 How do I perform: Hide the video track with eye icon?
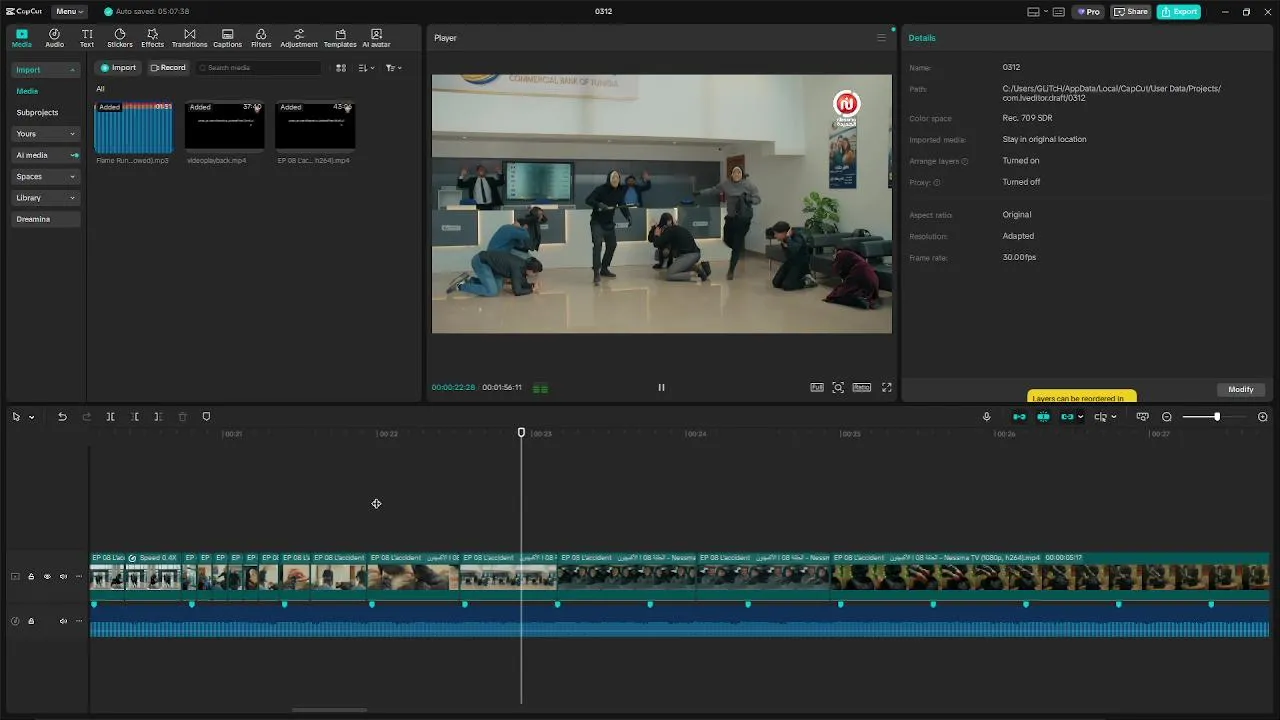(x=46, y=577)
